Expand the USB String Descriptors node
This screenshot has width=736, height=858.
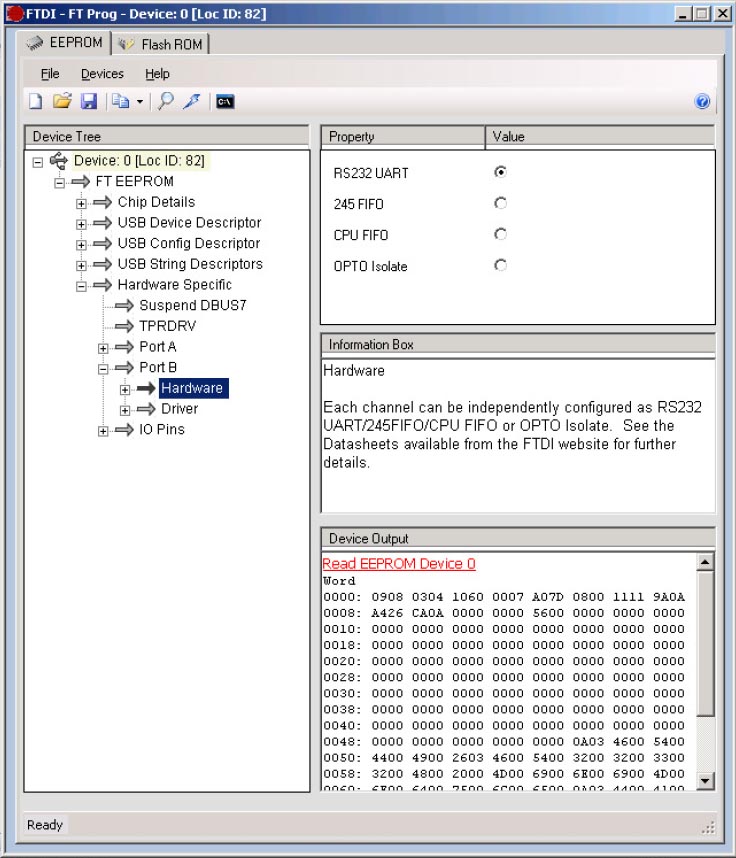[x=81, y=266]
